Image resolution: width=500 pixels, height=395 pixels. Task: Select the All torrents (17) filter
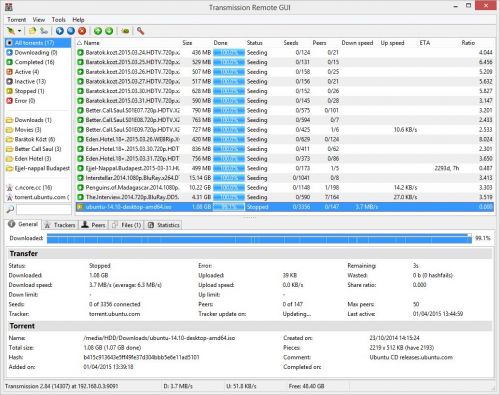pyautogui.click(x=38, y=43)
